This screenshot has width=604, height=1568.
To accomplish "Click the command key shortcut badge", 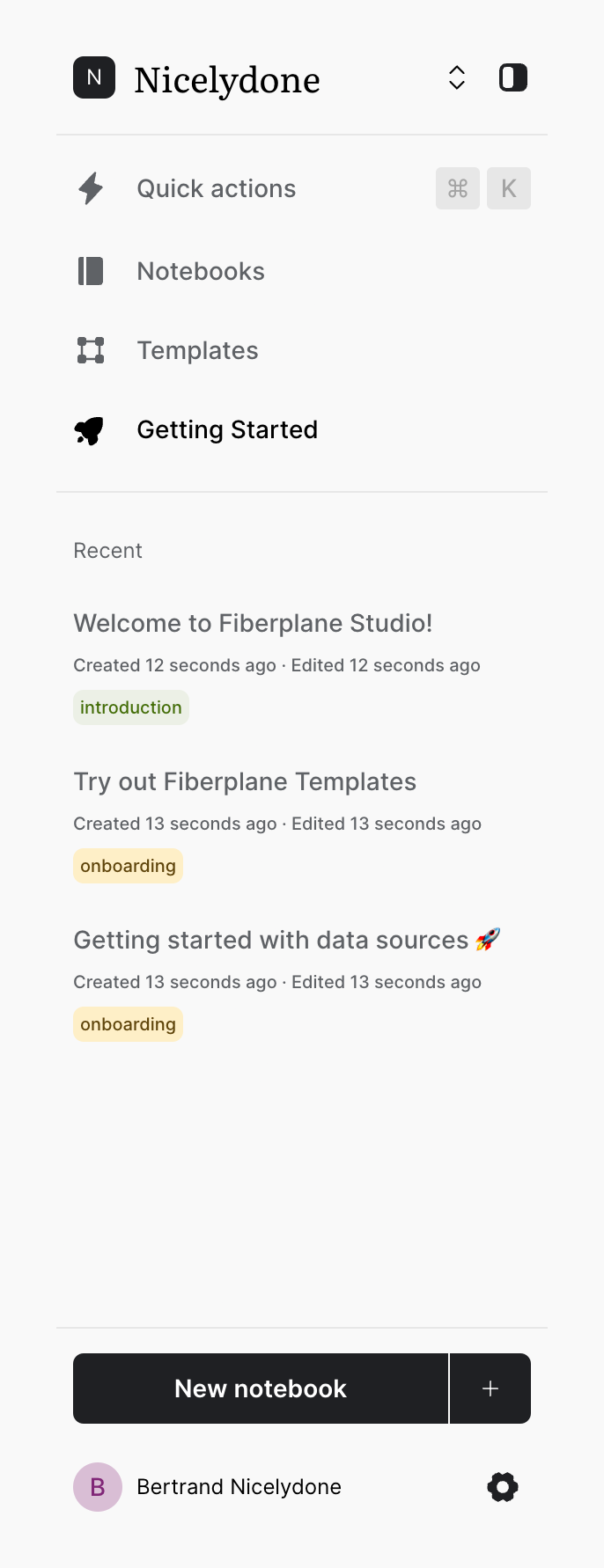I will (457, 187).
